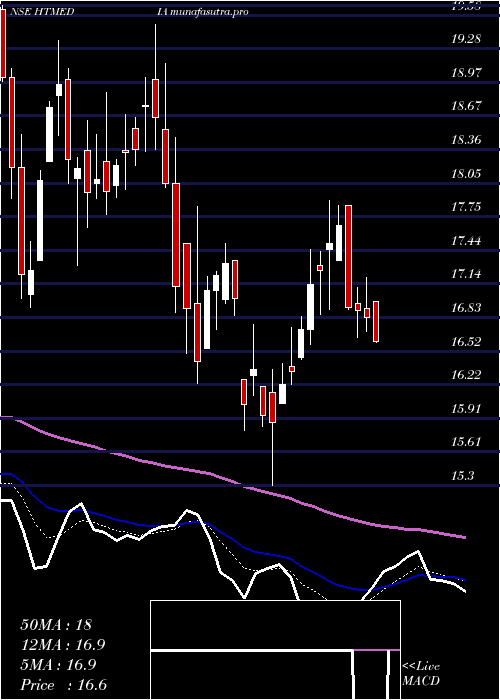Select the 18.67 price level label
The width and height of the screenshot is (500, 700).
pos(466,106)
